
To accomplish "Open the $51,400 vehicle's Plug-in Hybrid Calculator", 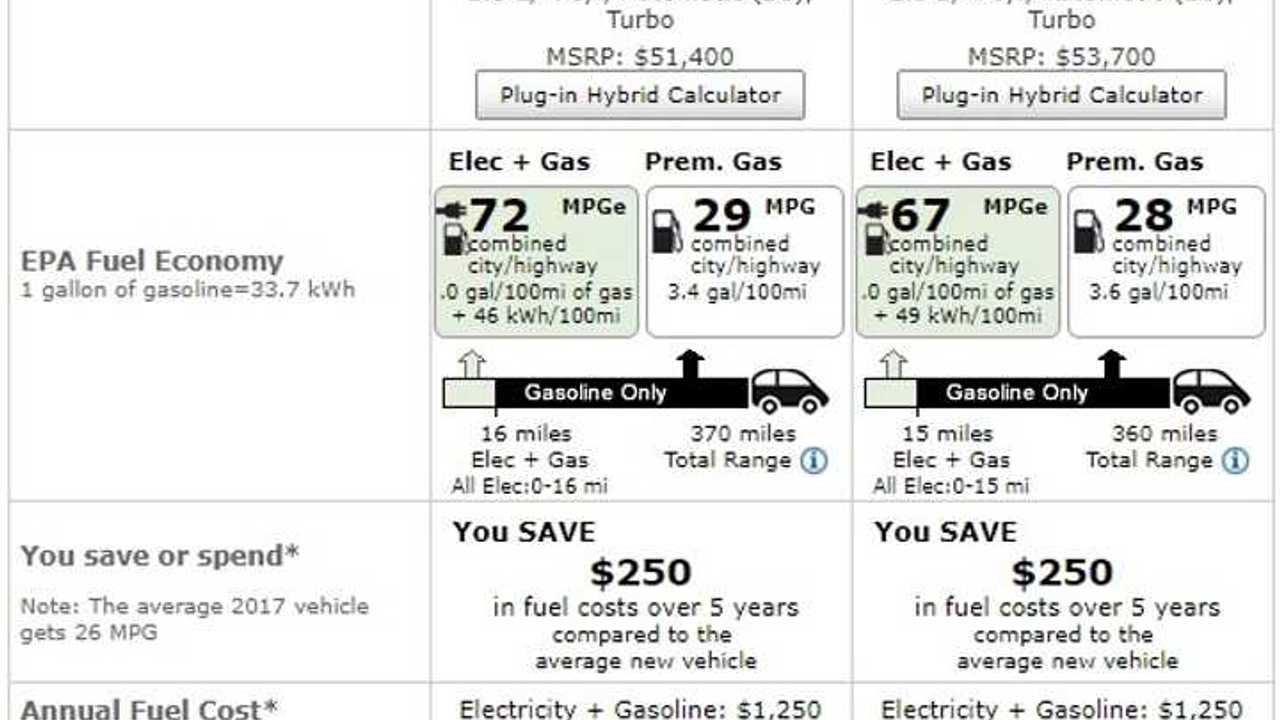I will pos(639,95).
